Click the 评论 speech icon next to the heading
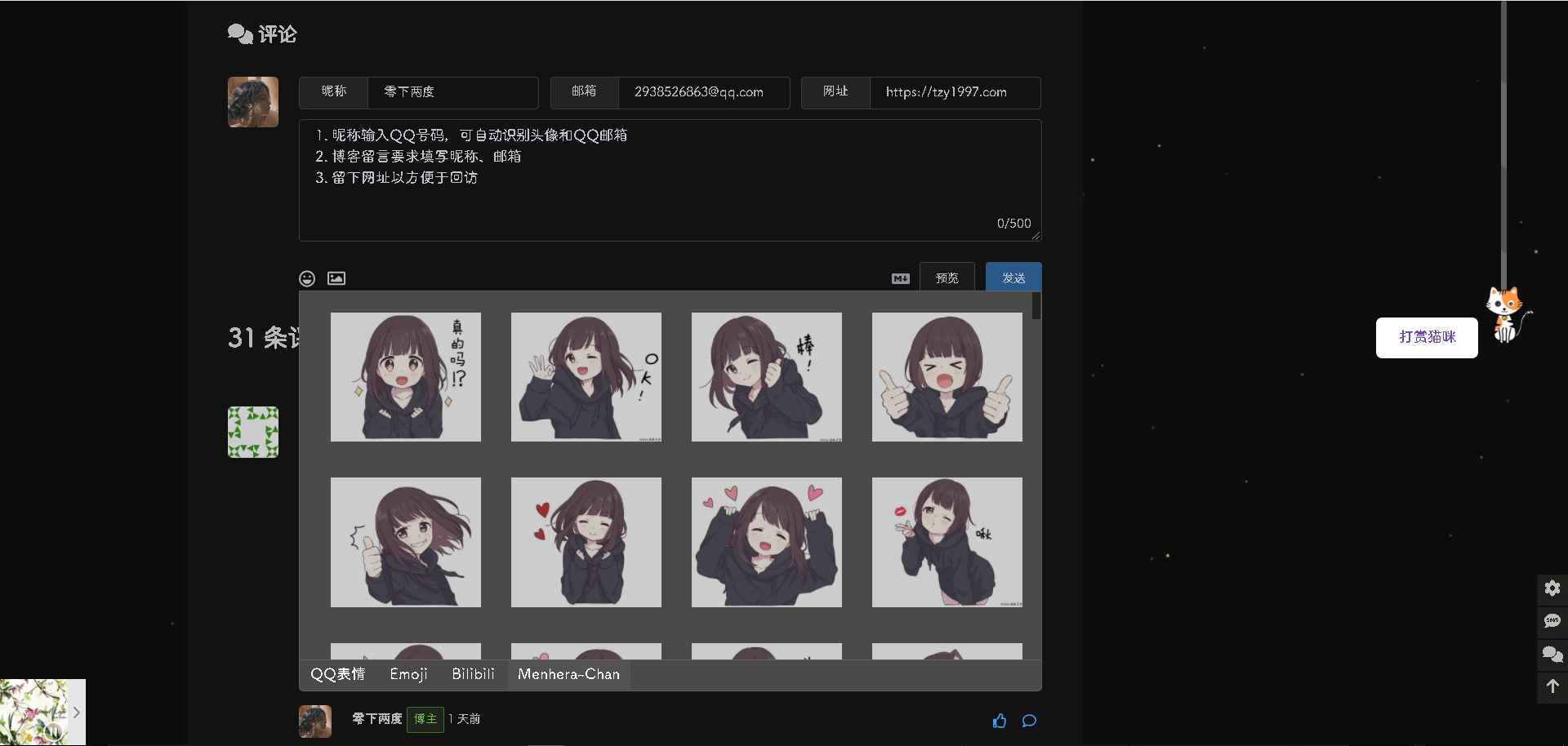Image resolution: width=1568 pixels, height=746 pixels. coord(238,33)
